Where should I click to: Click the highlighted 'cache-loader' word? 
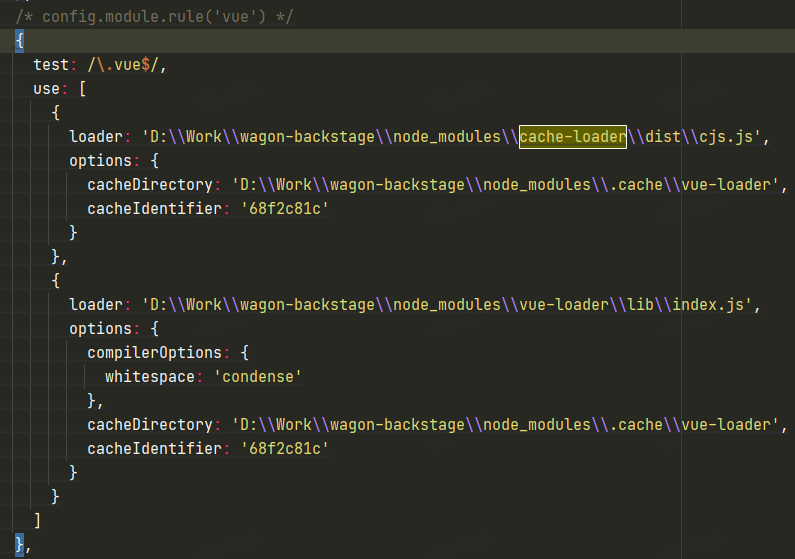(x=572, y=137)
